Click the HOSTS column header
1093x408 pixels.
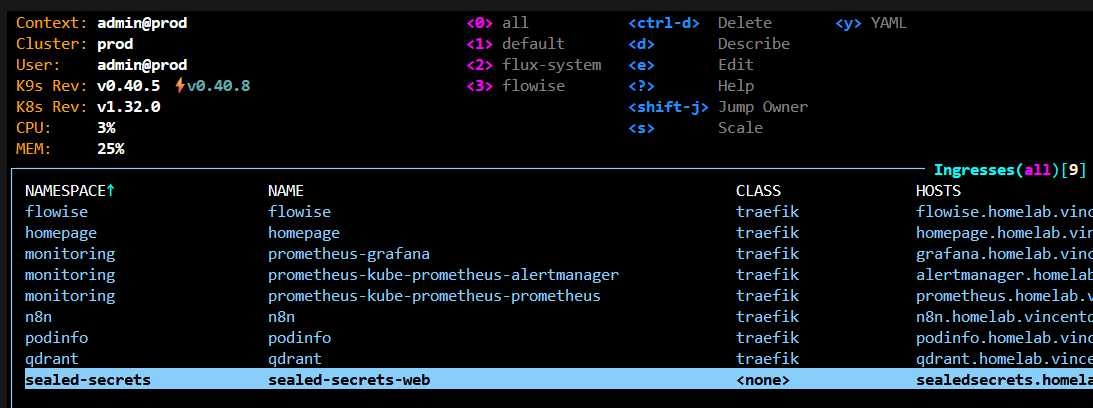coord(938,190)
